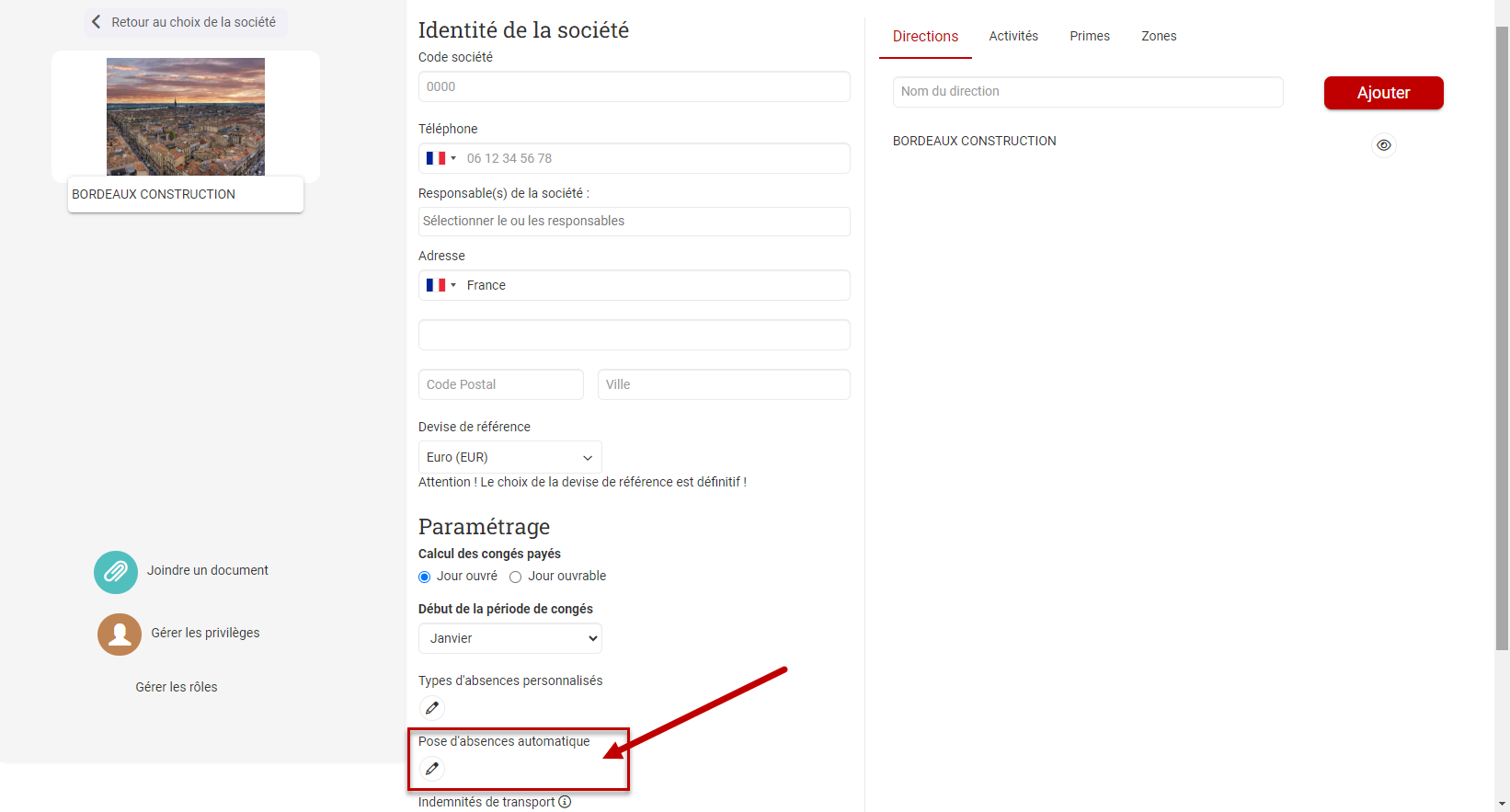Image resolution: width=1510 pixels, height=812 pixels.
Task: Click the Code Postal input field
Action: click(x=501, y=384)
